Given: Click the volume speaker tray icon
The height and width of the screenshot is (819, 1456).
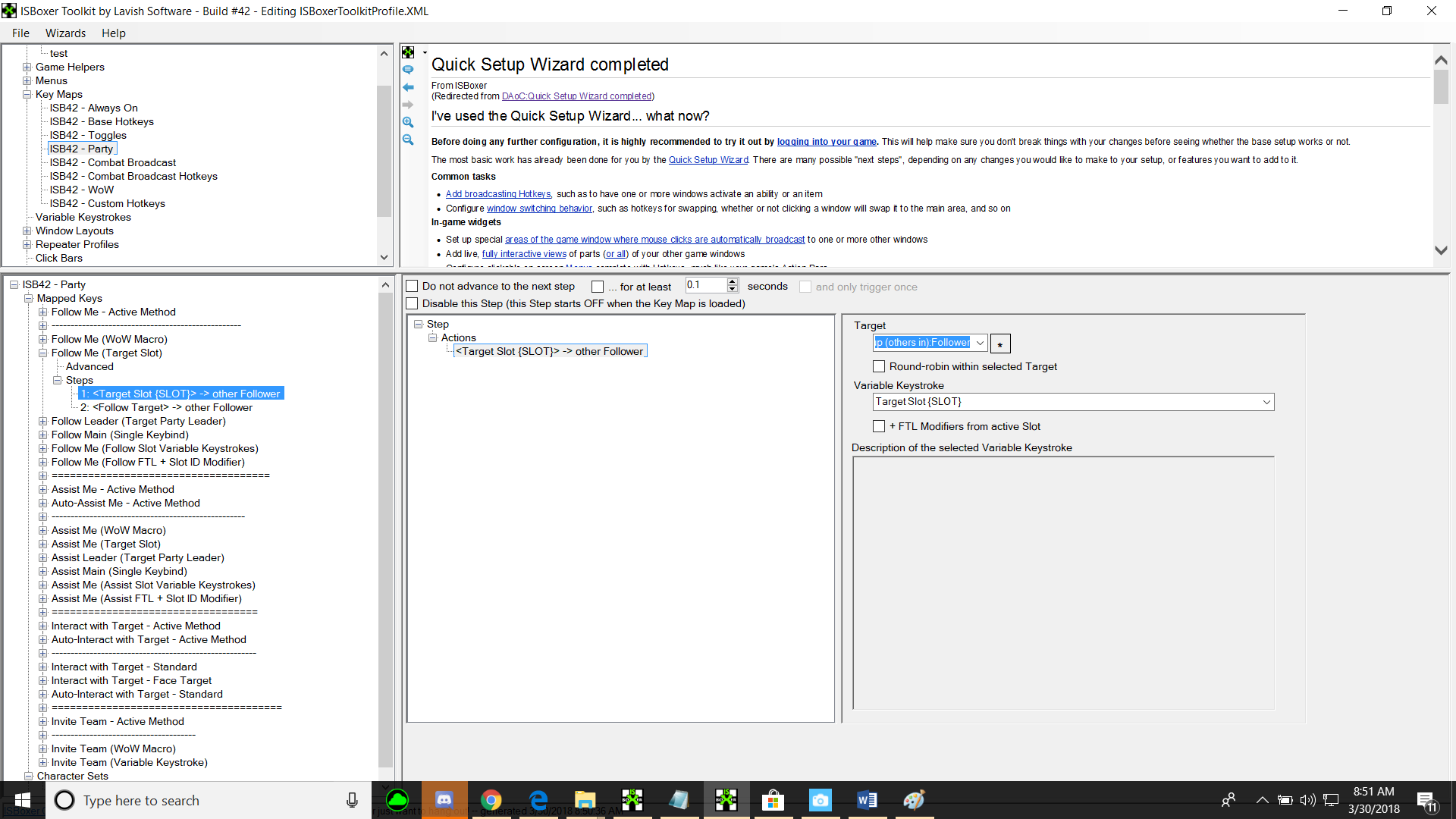Looking at the screenshot, I should point(1307,800).
